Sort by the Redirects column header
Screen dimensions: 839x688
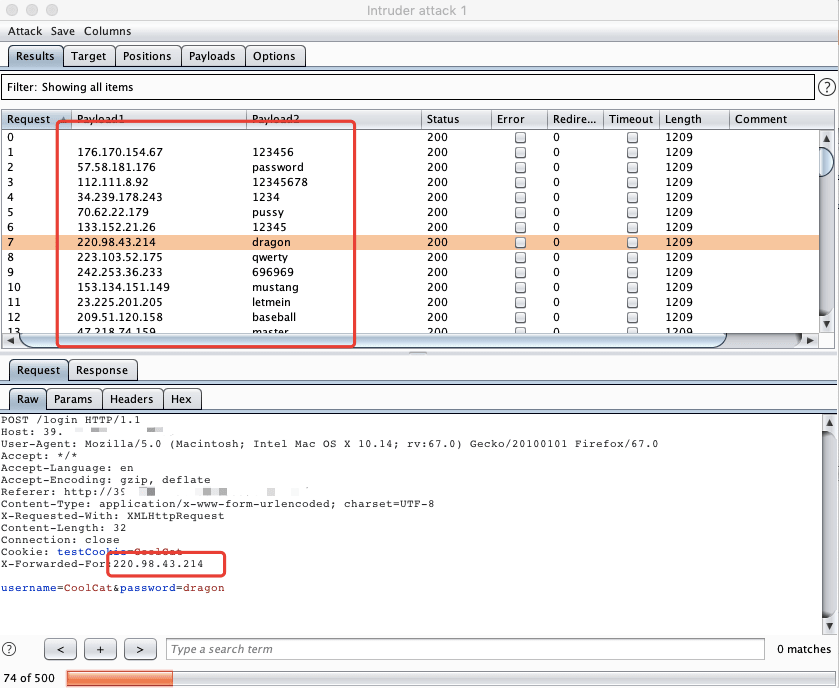[x=575, y=119]
